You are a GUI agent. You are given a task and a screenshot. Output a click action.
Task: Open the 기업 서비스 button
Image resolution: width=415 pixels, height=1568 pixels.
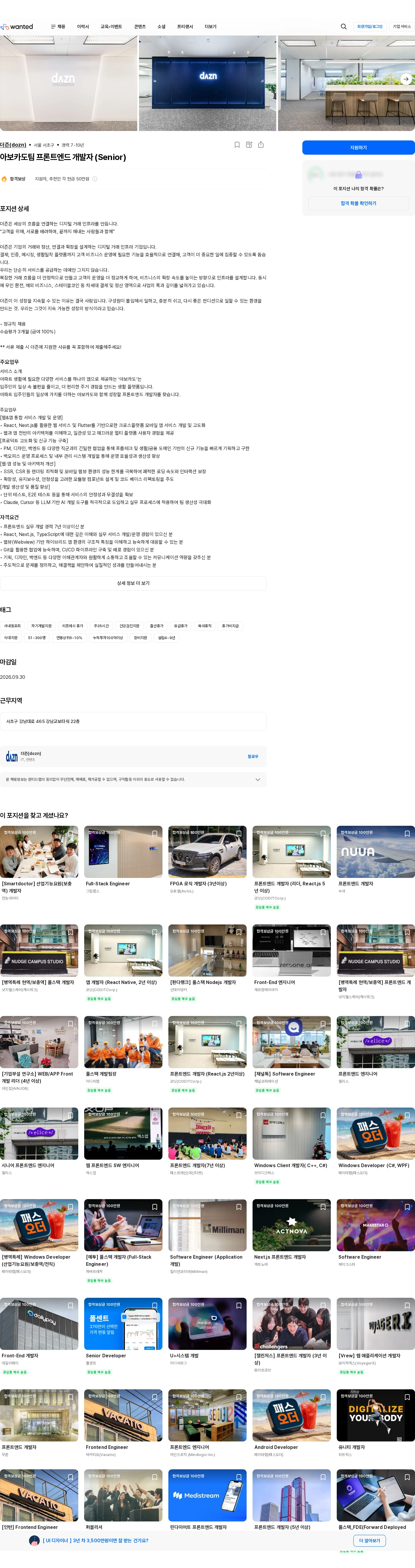402,27
